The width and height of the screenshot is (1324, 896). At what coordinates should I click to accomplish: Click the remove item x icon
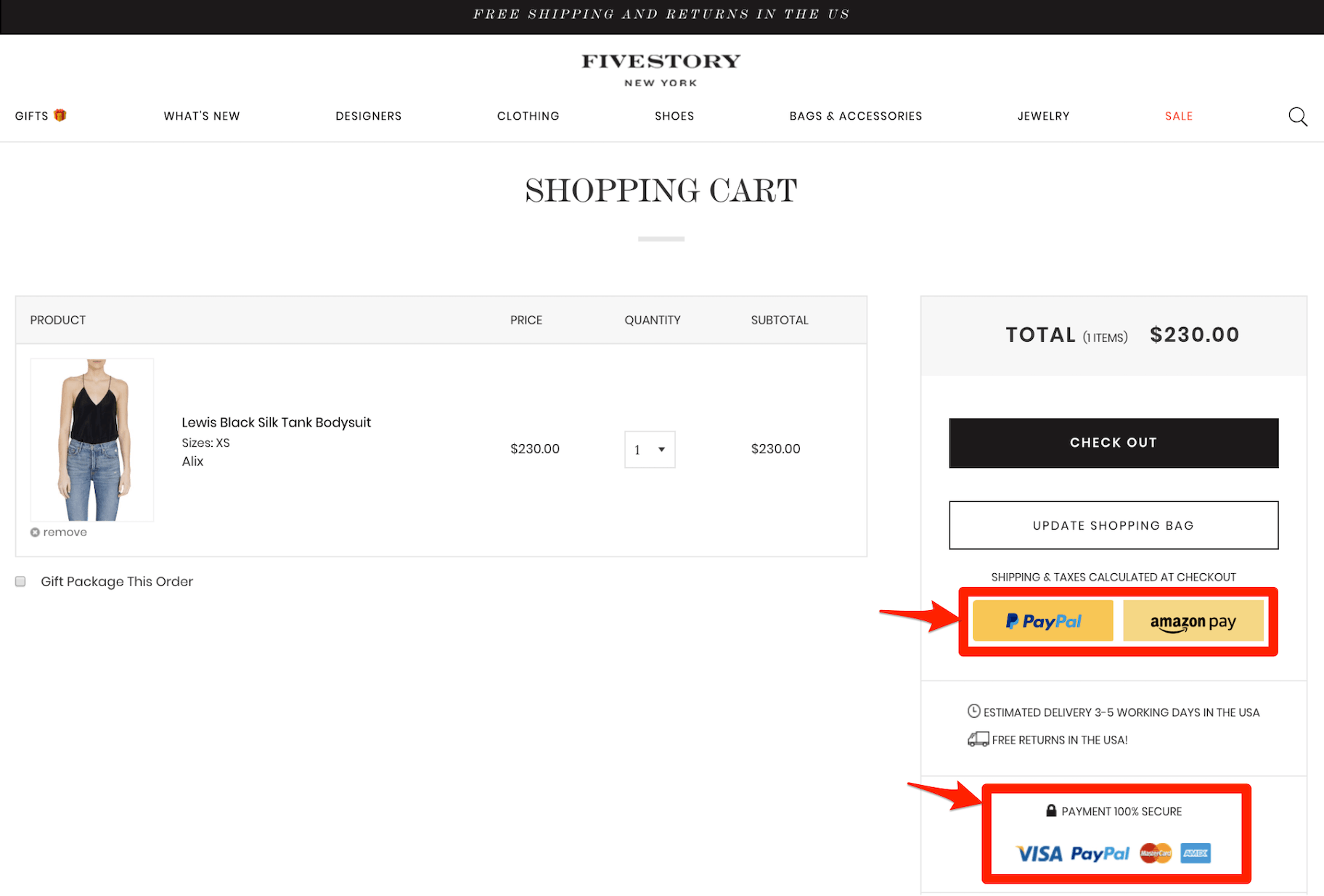coord(35,533)
